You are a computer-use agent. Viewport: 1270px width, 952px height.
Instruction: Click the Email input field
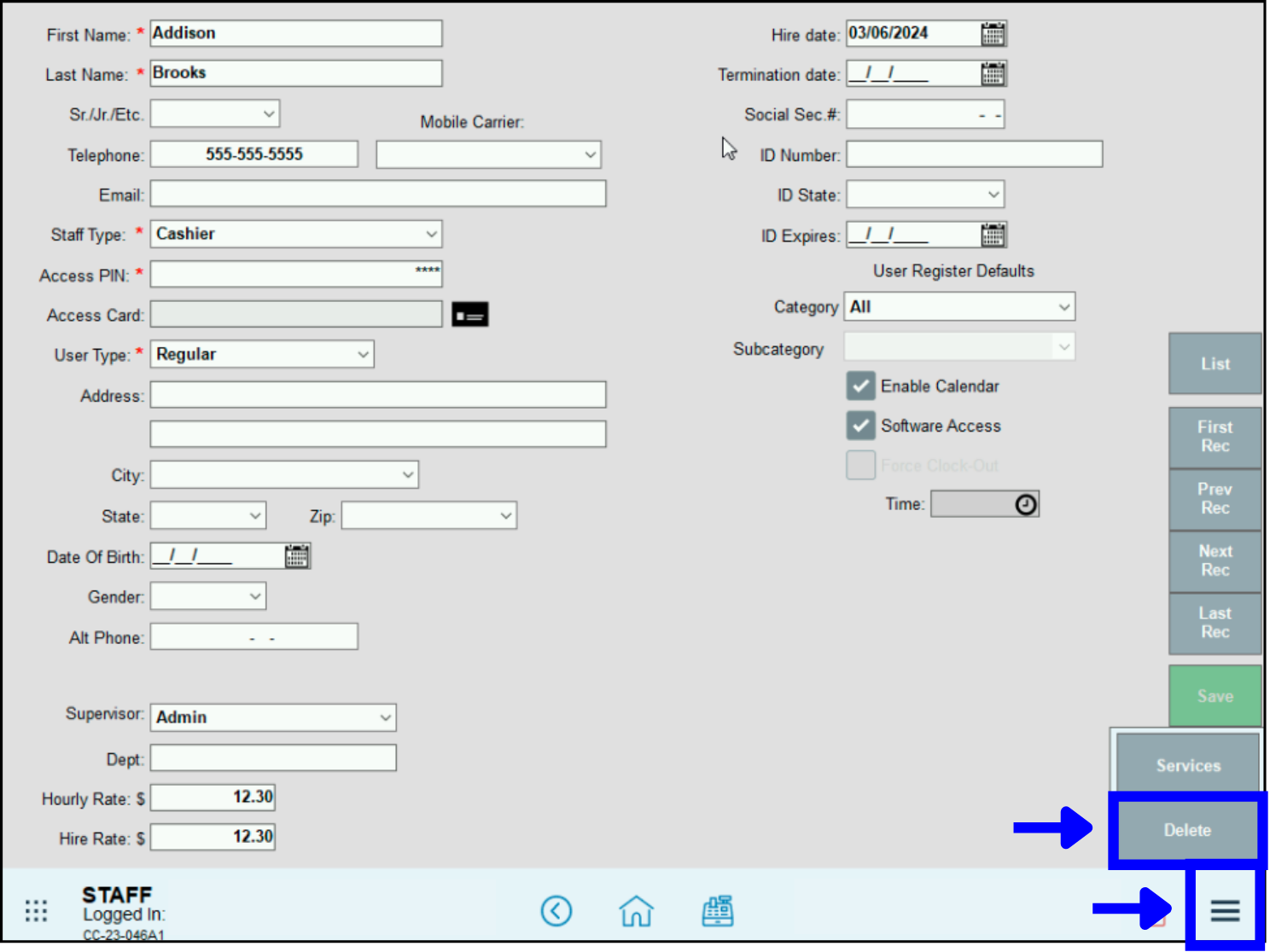coord(378,194)
